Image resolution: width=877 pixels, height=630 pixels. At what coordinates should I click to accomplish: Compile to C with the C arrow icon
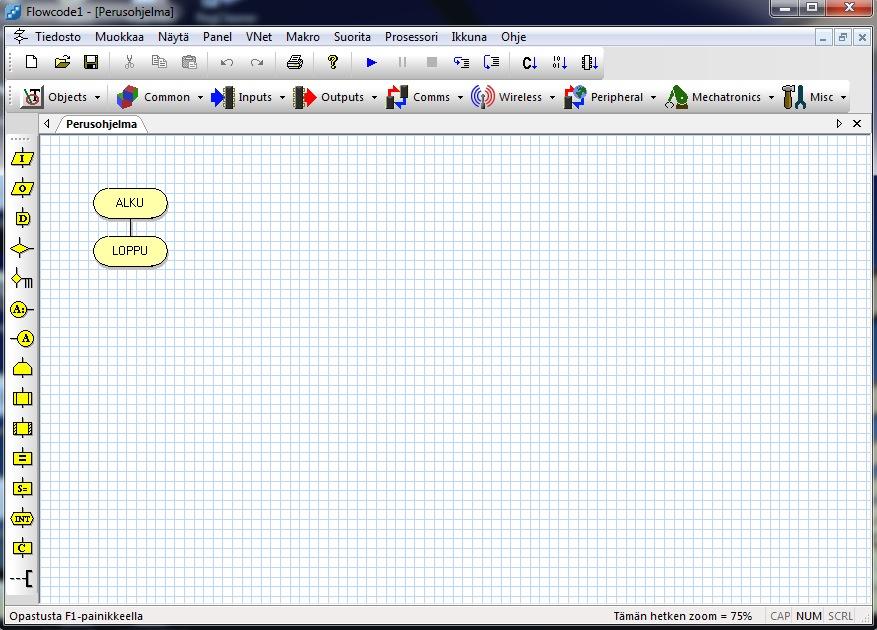pyautogui.click(x=529, y=63)
